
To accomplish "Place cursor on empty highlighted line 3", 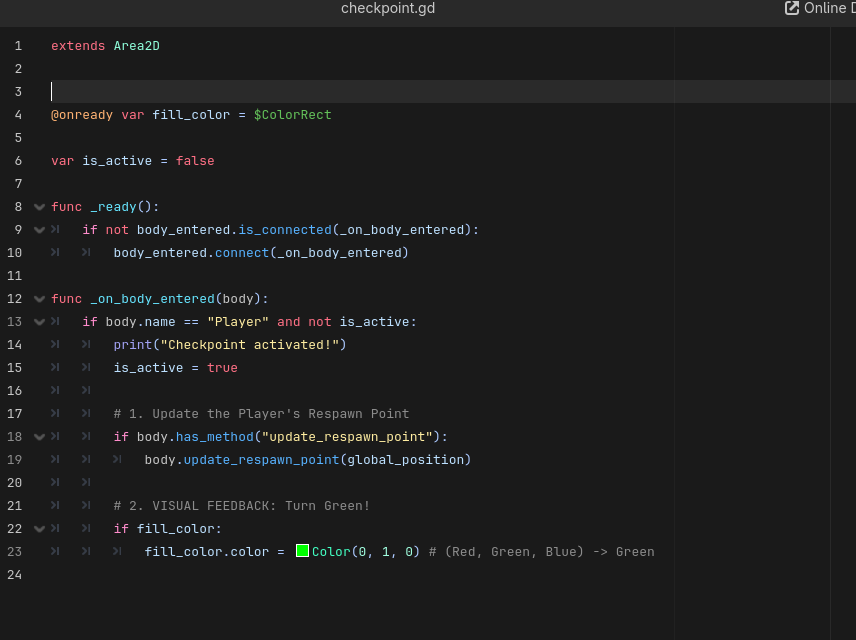I will click(x=300, y=92).
